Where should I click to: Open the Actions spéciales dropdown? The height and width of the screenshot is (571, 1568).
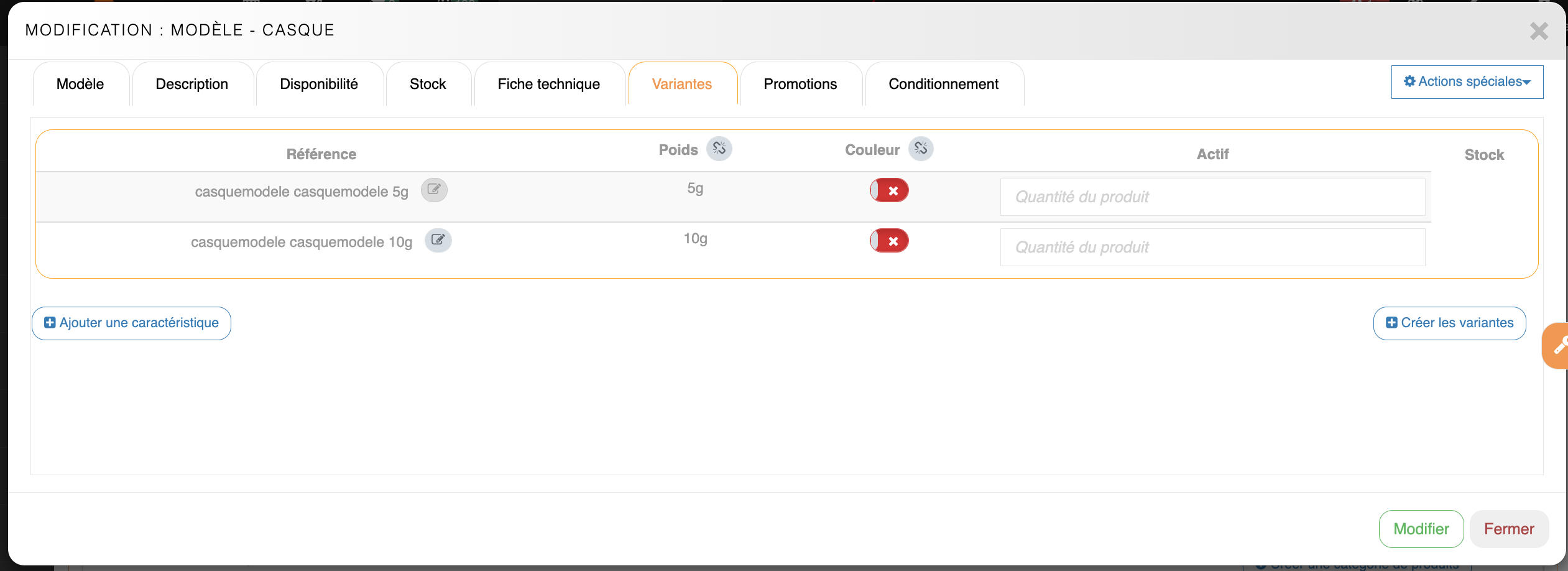(x=1467, y=82)
